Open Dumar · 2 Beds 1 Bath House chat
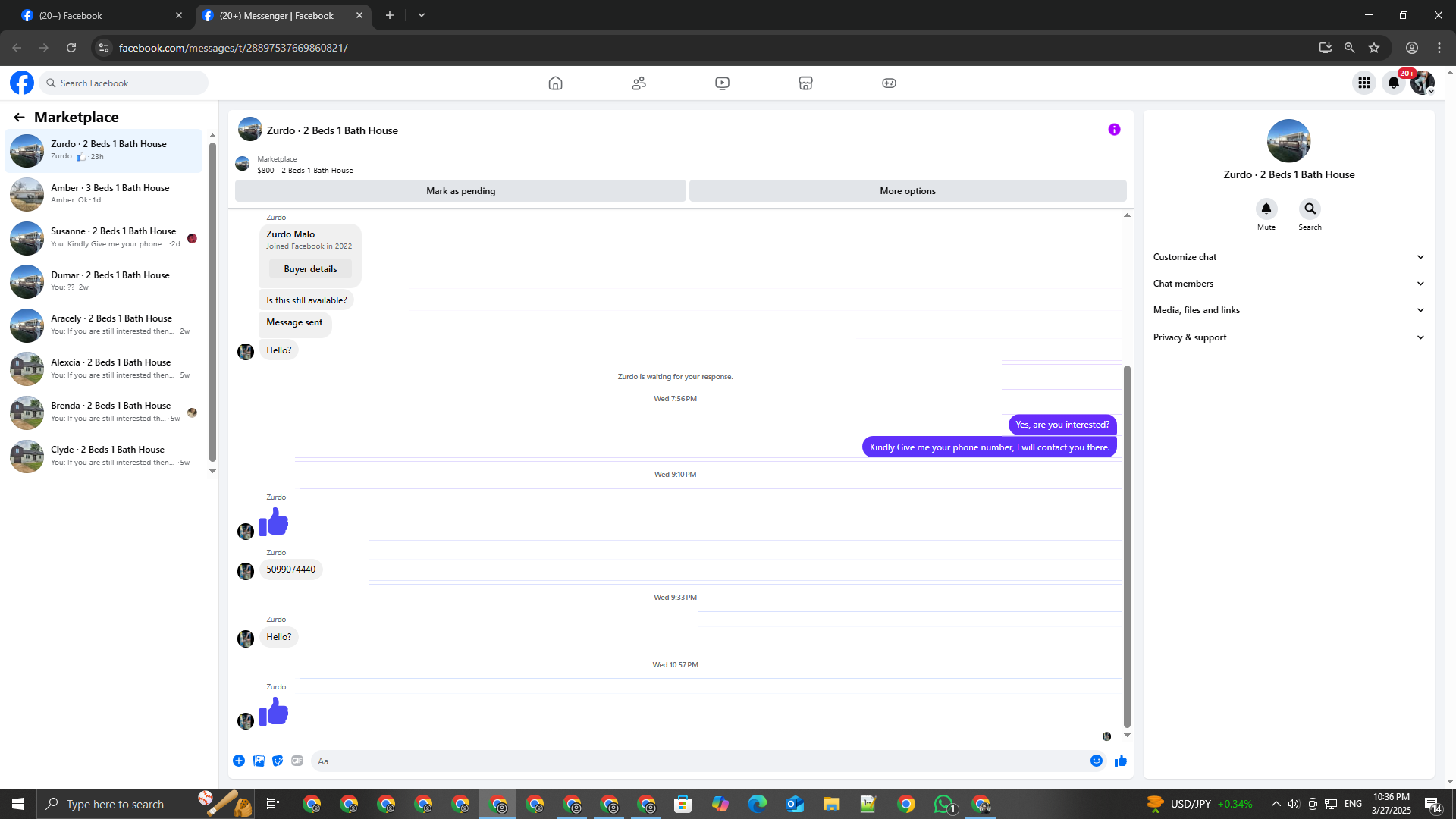 coord(104,281)
